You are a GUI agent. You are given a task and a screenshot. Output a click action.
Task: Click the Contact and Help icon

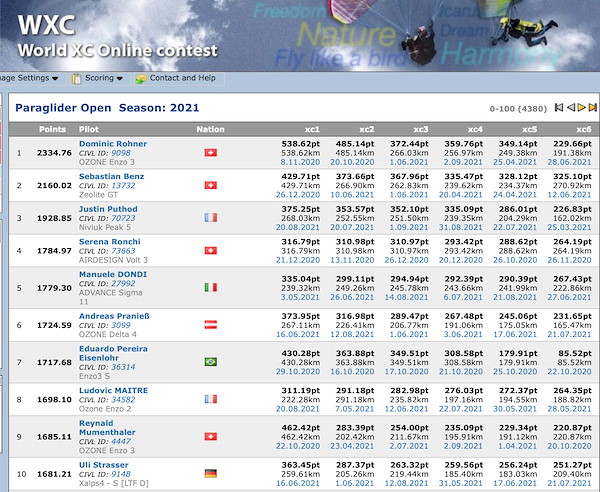pos(141,78)
